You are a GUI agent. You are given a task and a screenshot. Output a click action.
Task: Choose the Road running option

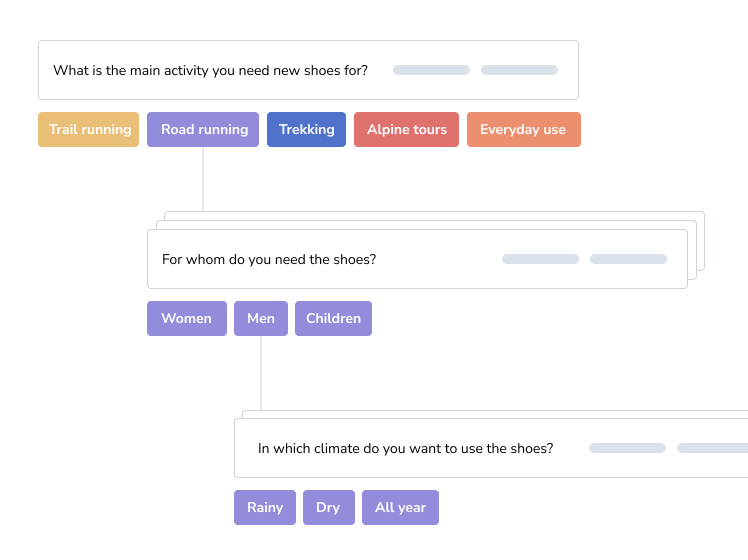pos(203,130)
